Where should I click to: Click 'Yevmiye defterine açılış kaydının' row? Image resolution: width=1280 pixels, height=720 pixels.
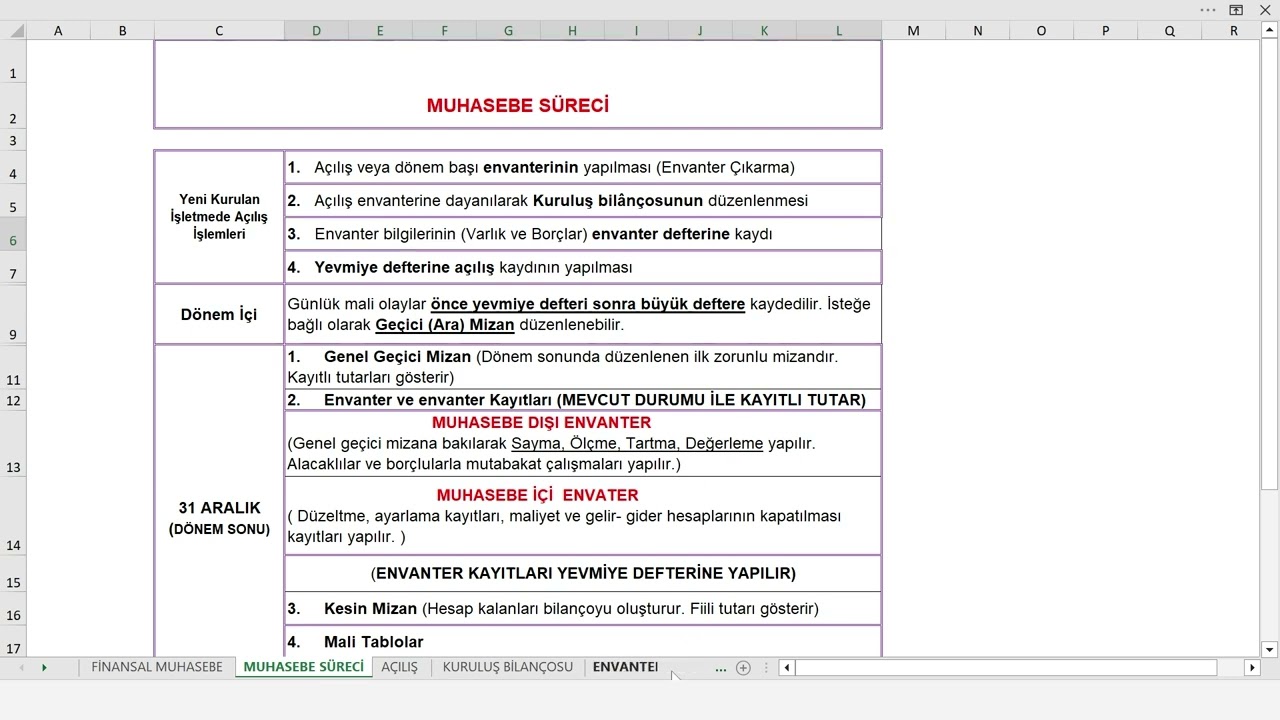coord(583,267)
